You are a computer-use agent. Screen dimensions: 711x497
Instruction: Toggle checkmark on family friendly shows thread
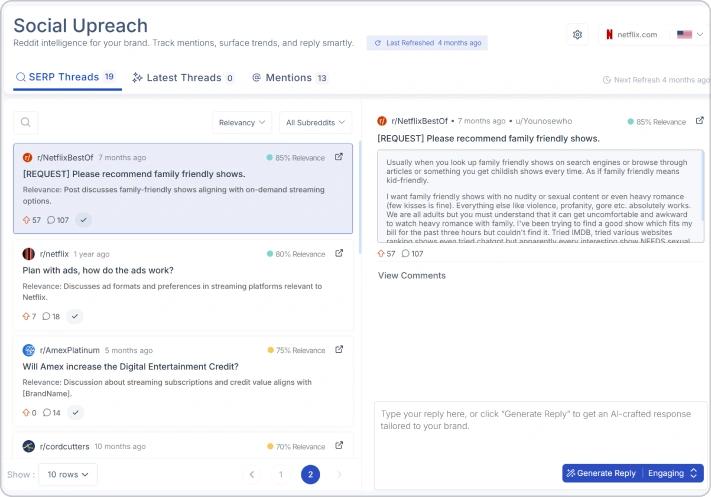pyautogui.click(x=83, y=220)
